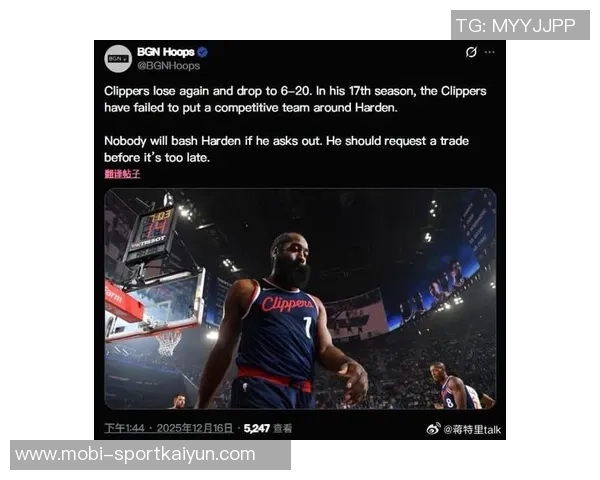Click the 2025年12月16日 date
The image size is (600, 480).
(194, 428)
